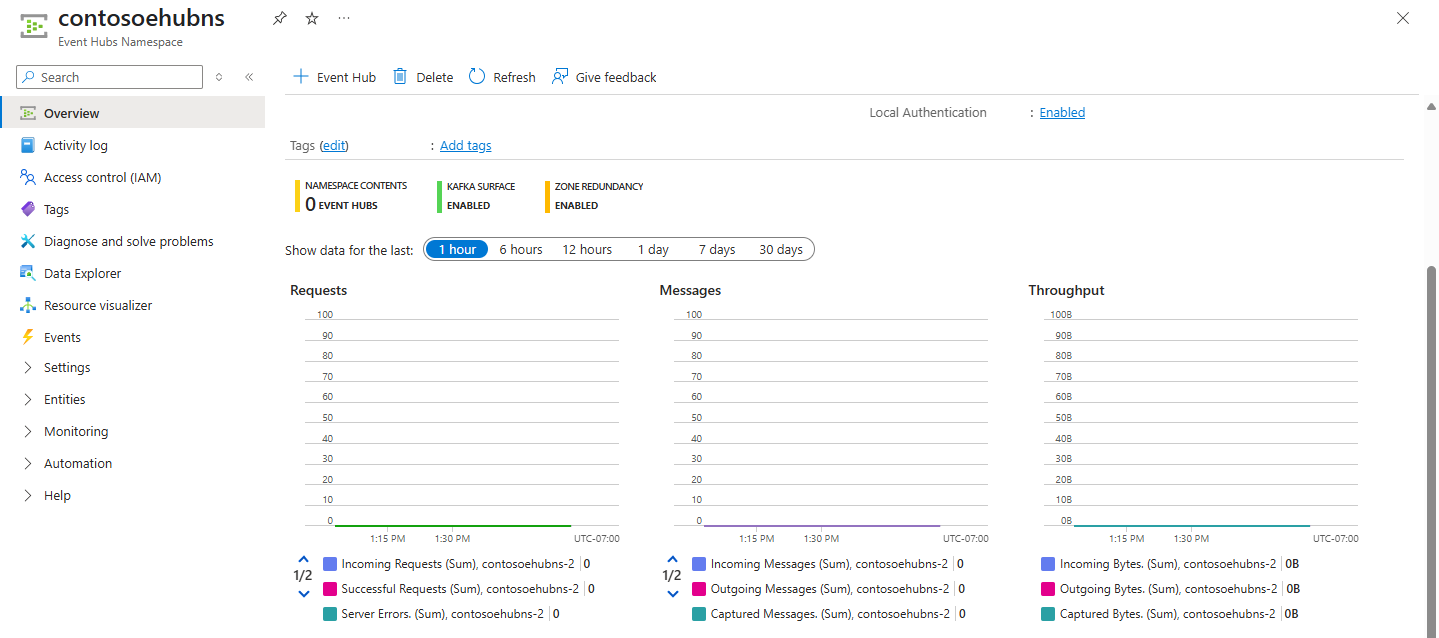1439x638 pixels.
Task: Expand the Settings section
Action: coord(67,367)
